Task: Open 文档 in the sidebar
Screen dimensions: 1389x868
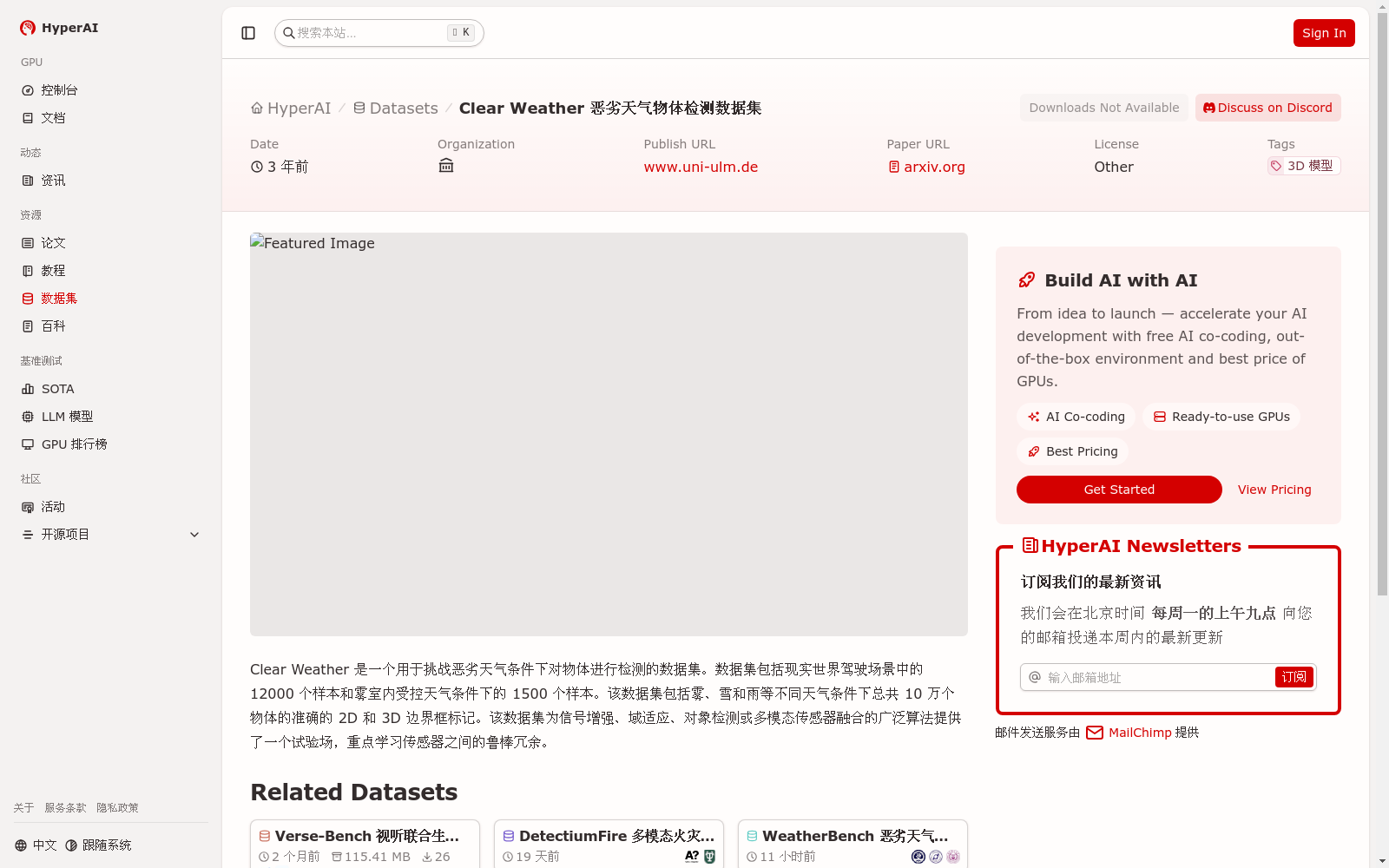Action: coord(111,118)
